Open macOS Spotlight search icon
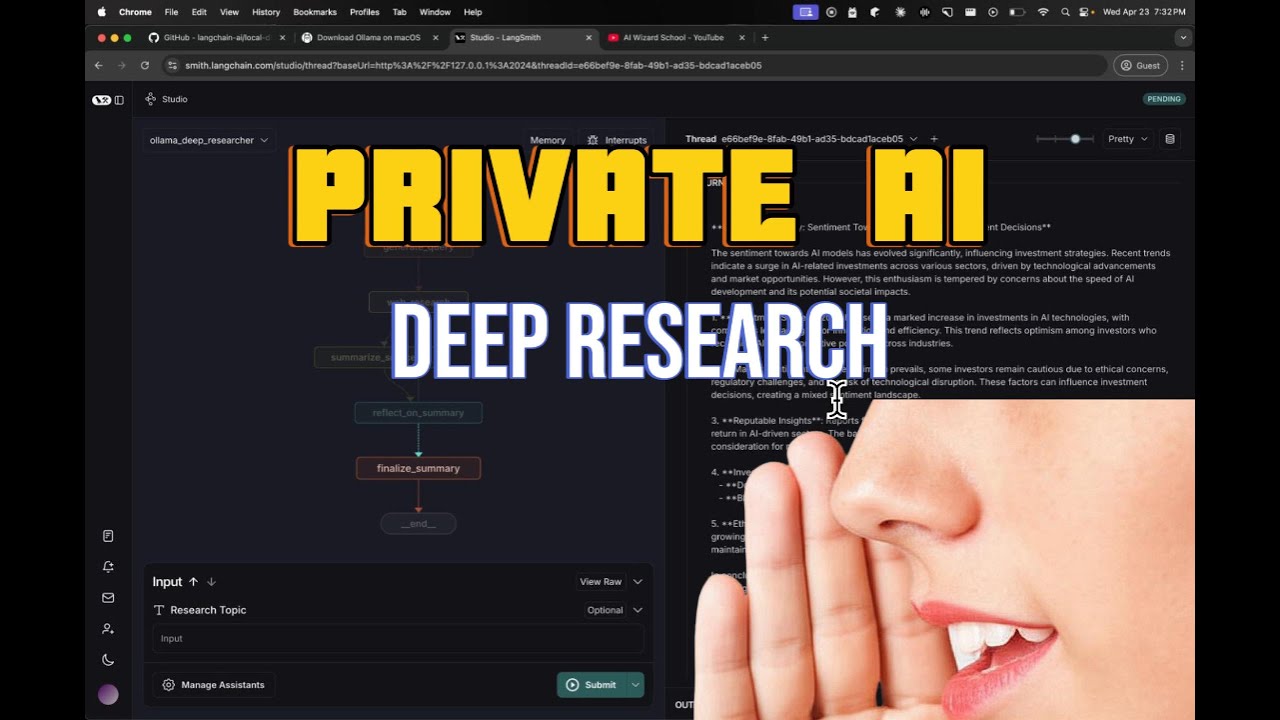 coord(1065,12)
